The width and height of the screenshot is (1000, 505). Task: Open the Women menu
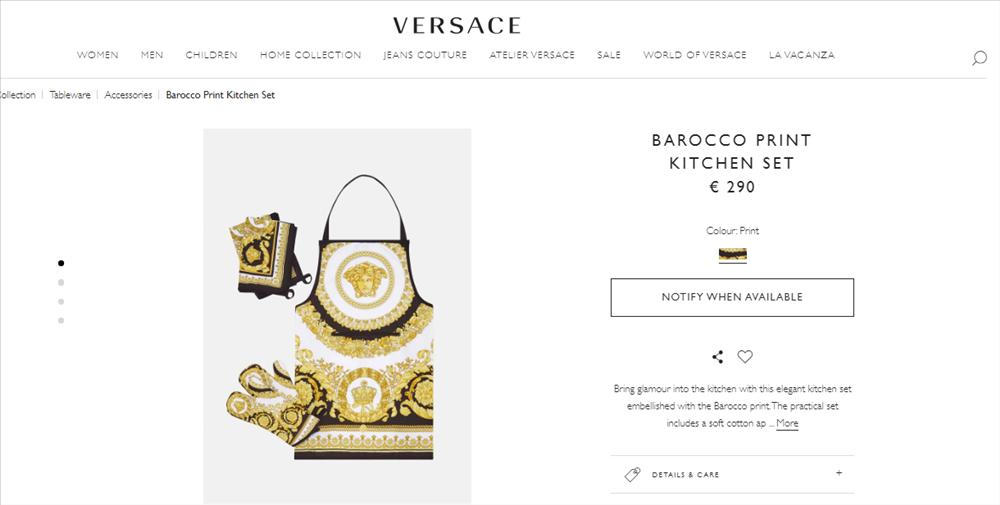click(x=98, y=55)
